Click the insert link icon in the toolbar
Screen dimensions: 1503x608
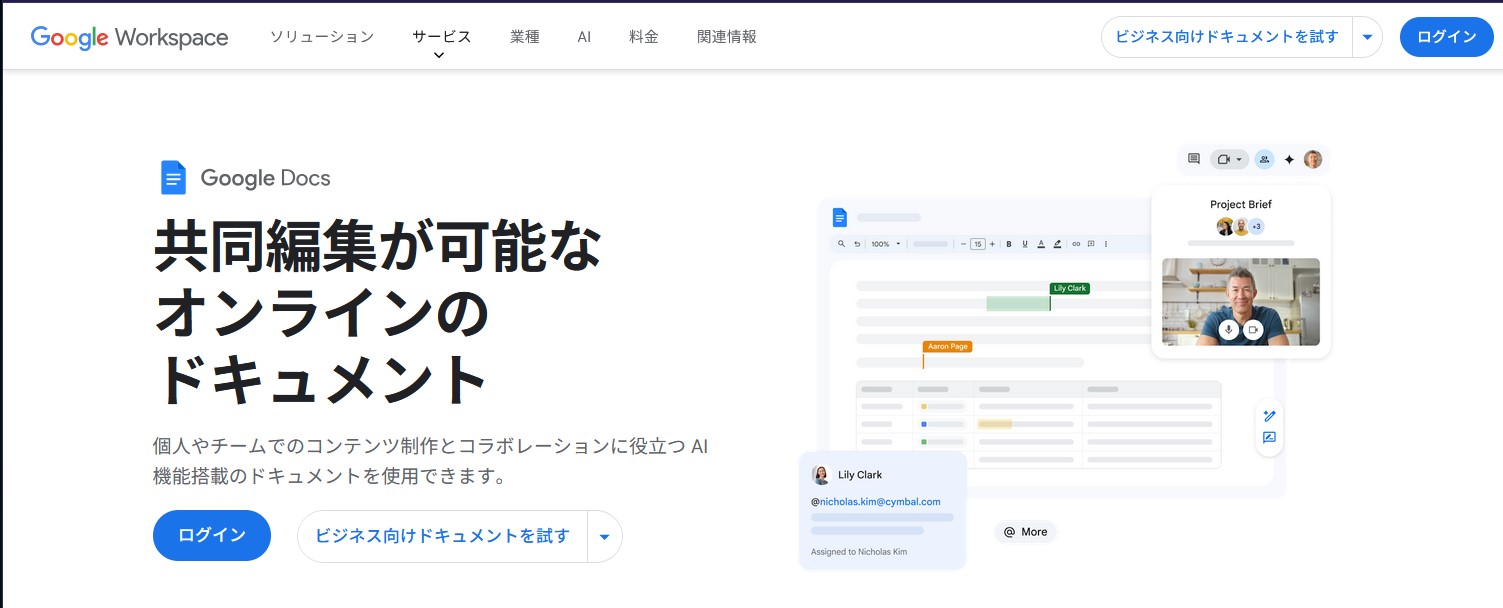coord(1076,244)
